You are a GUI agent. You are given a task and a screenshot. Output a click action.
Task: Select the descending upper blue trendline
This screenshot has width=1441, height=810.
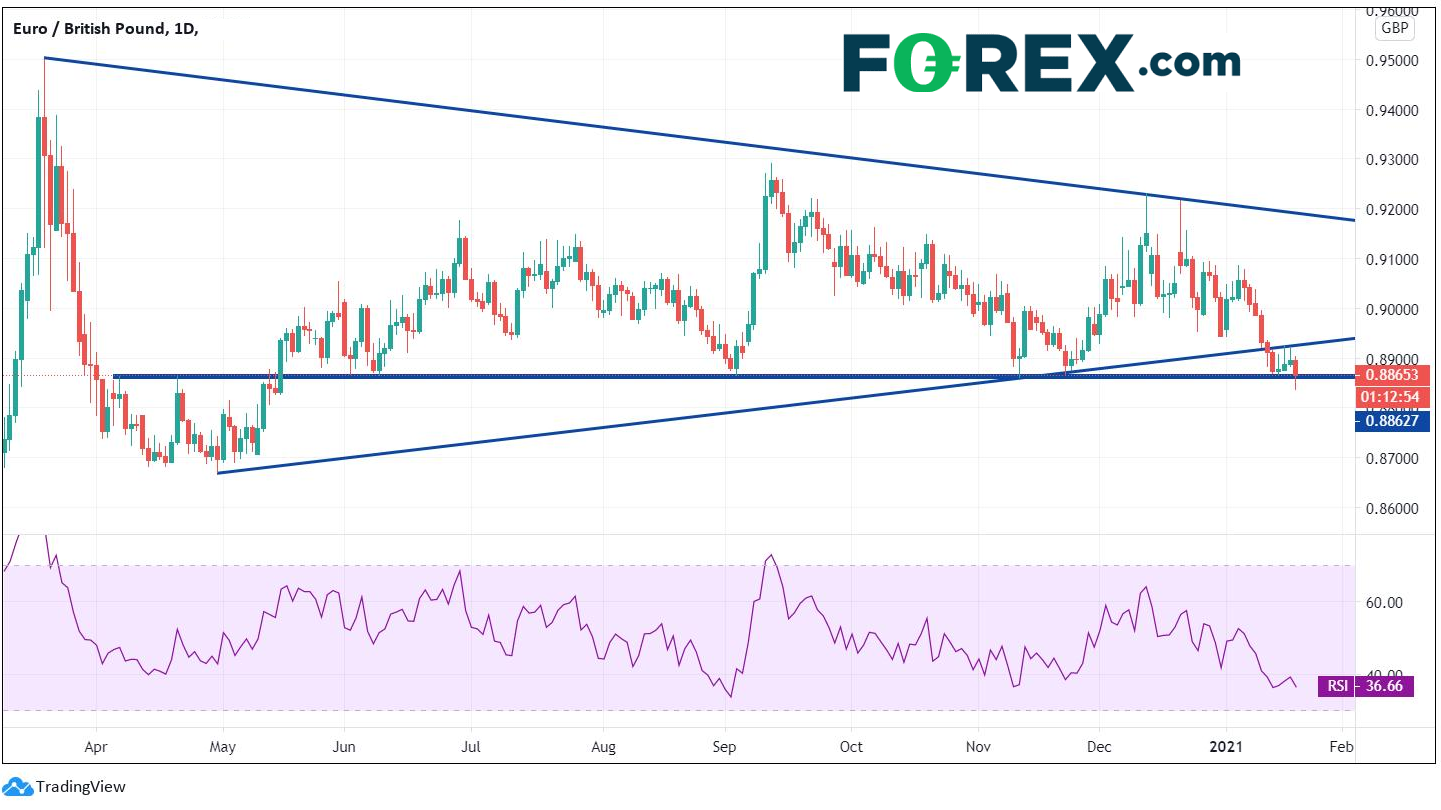pos(700,139)
